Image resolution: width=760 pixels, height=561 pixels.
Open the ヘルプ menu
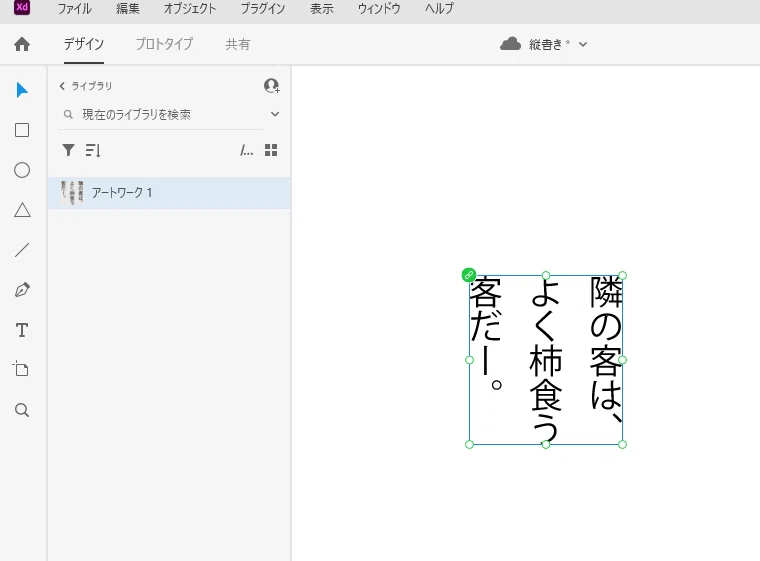coord(439,9)
